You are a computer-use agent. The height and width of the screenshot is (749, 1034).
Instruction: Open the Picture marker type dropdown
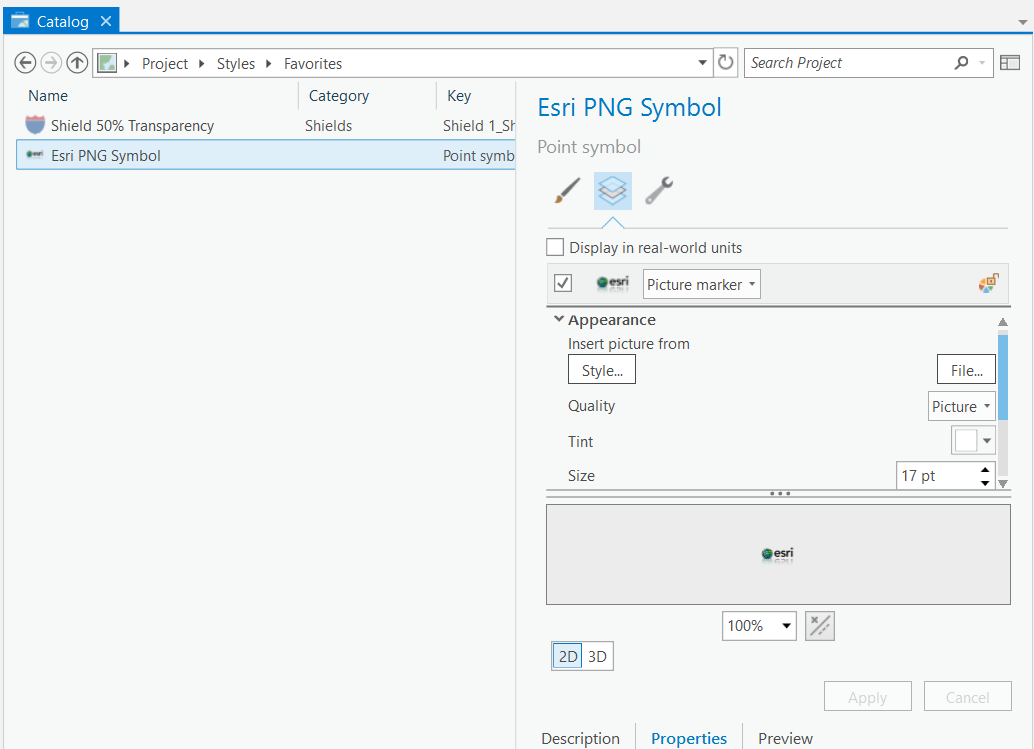point(702,284)
